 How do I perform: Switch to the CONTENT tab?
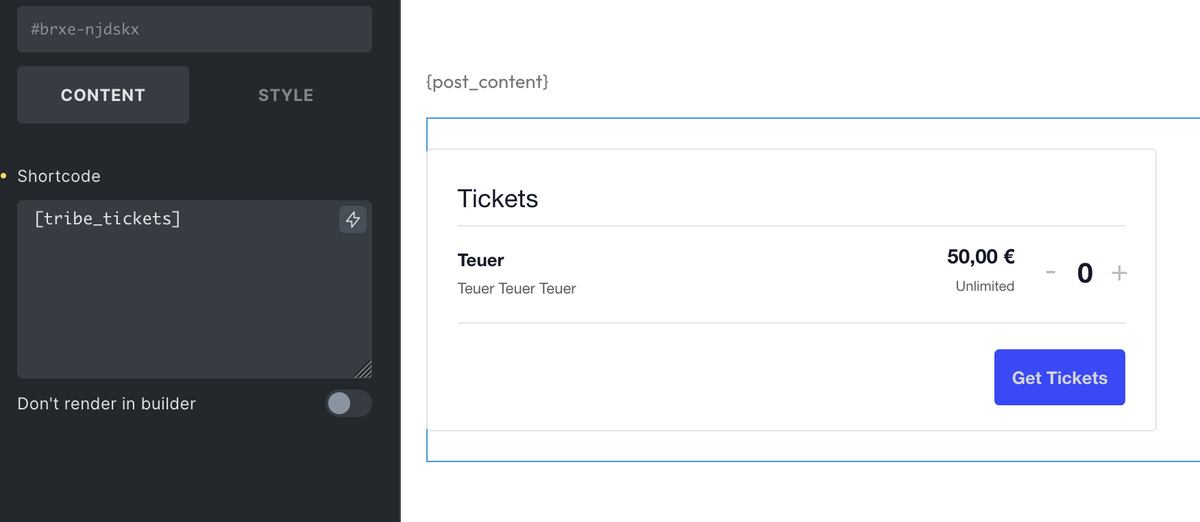pyautogui.click(x=103, y=95)
